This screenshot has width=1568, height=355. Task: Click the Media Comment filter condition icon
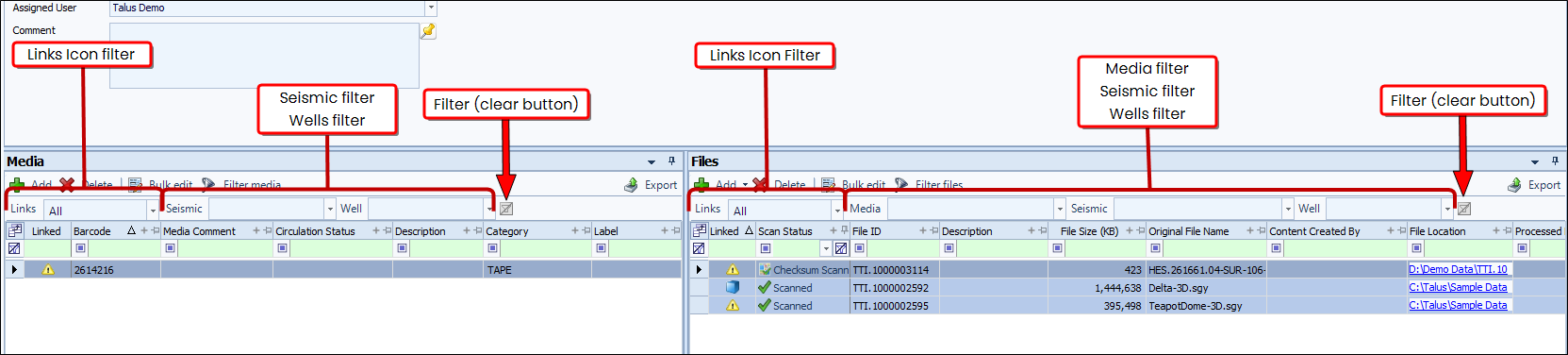point(170,248)
